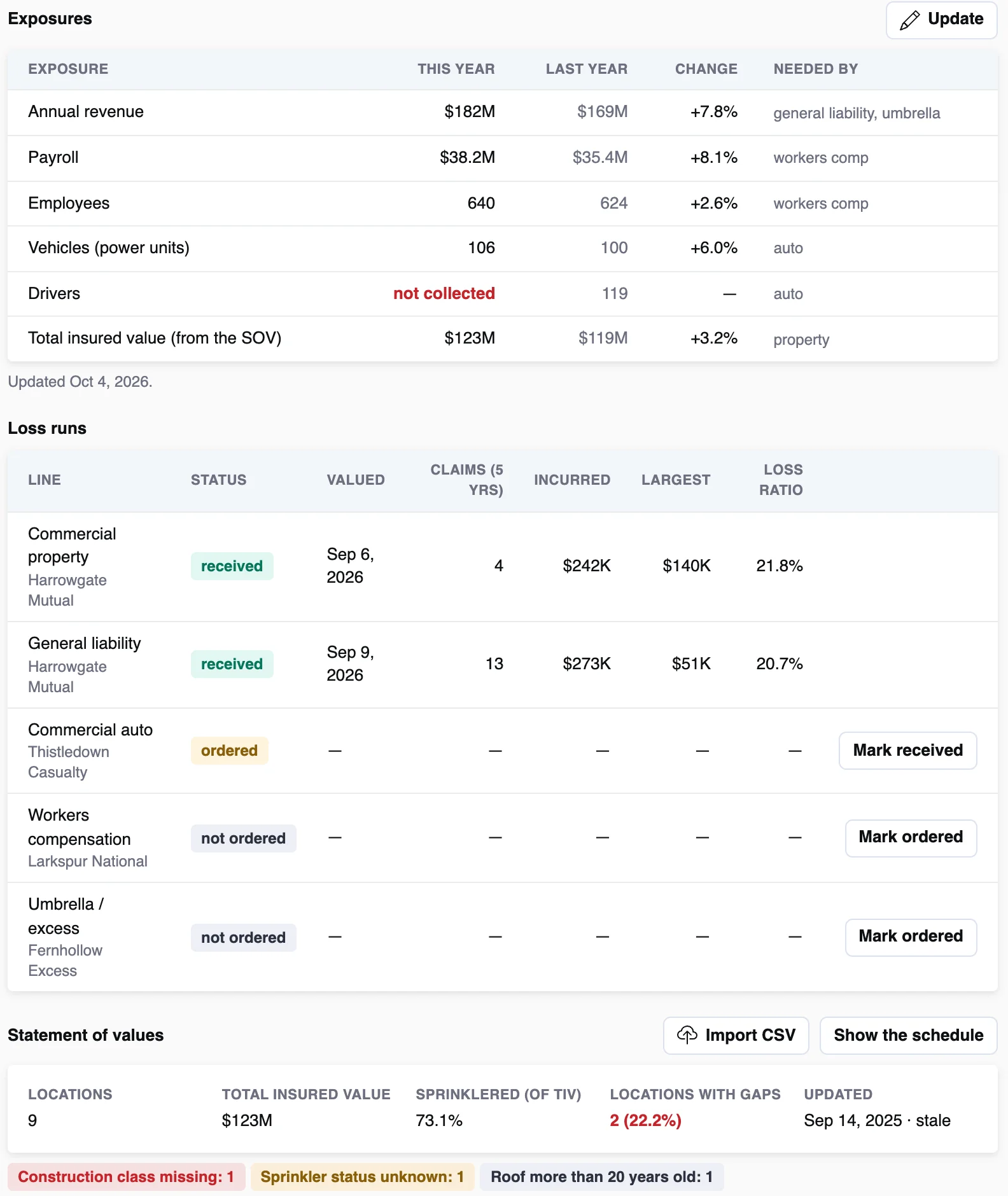Click the 'received' status for General liability

(232, 664)
